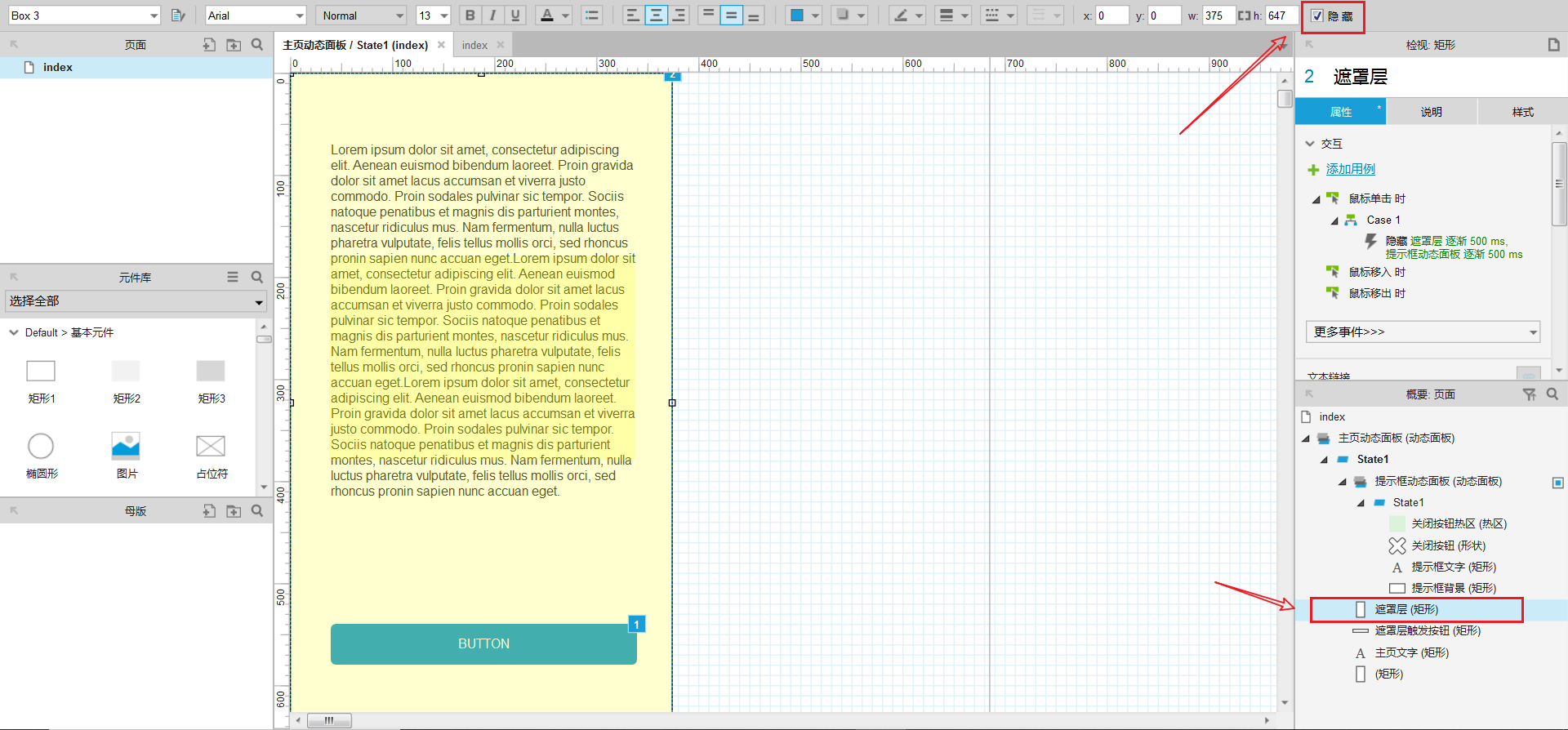Select the 矩形2 widget from library
The image size is (1568, 730).
click(126, 382)
